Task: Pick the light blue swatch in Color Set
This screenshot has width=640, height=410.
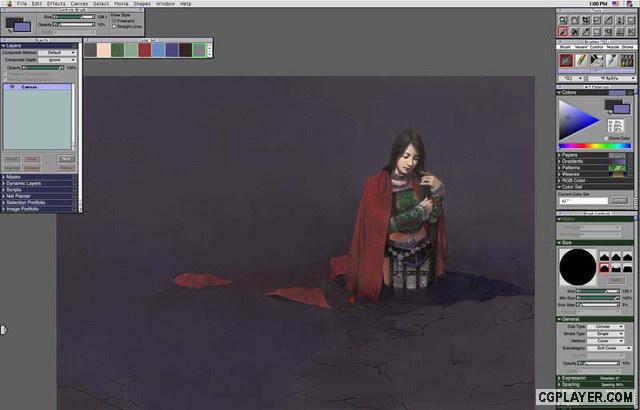Action: (158, 50)
